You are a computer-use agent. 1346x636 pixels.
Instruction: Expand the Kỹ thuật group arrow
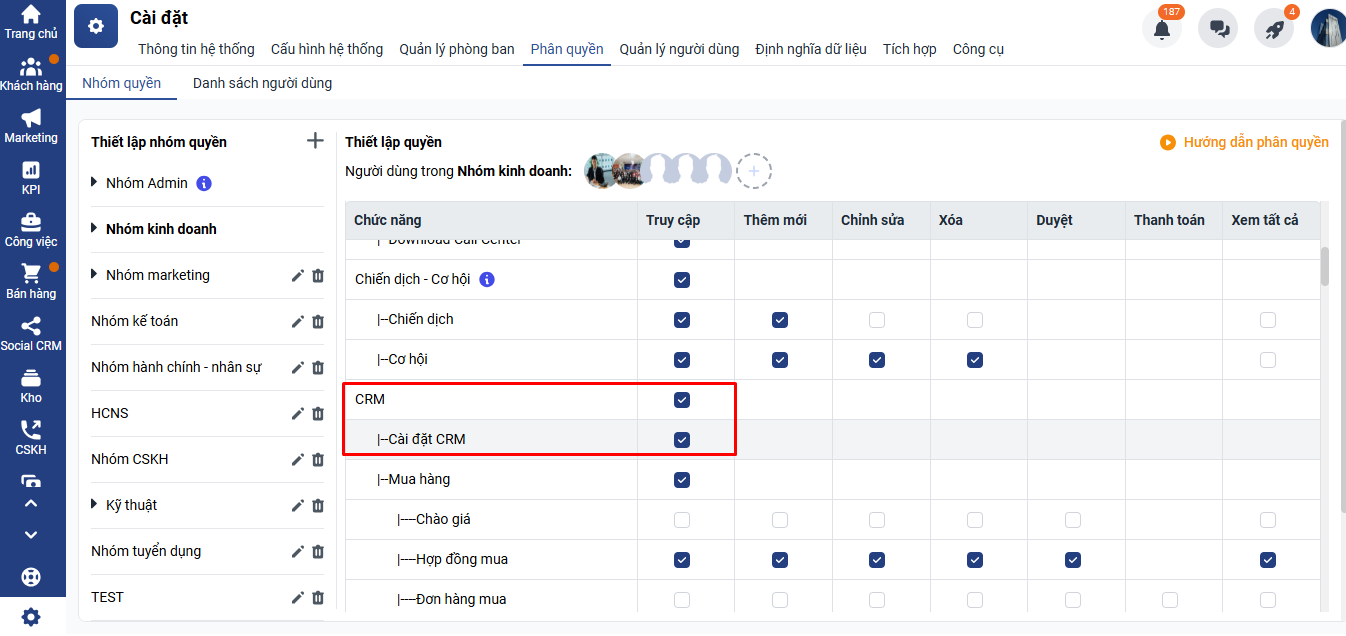pyautogui.click(x=95, y=504)
